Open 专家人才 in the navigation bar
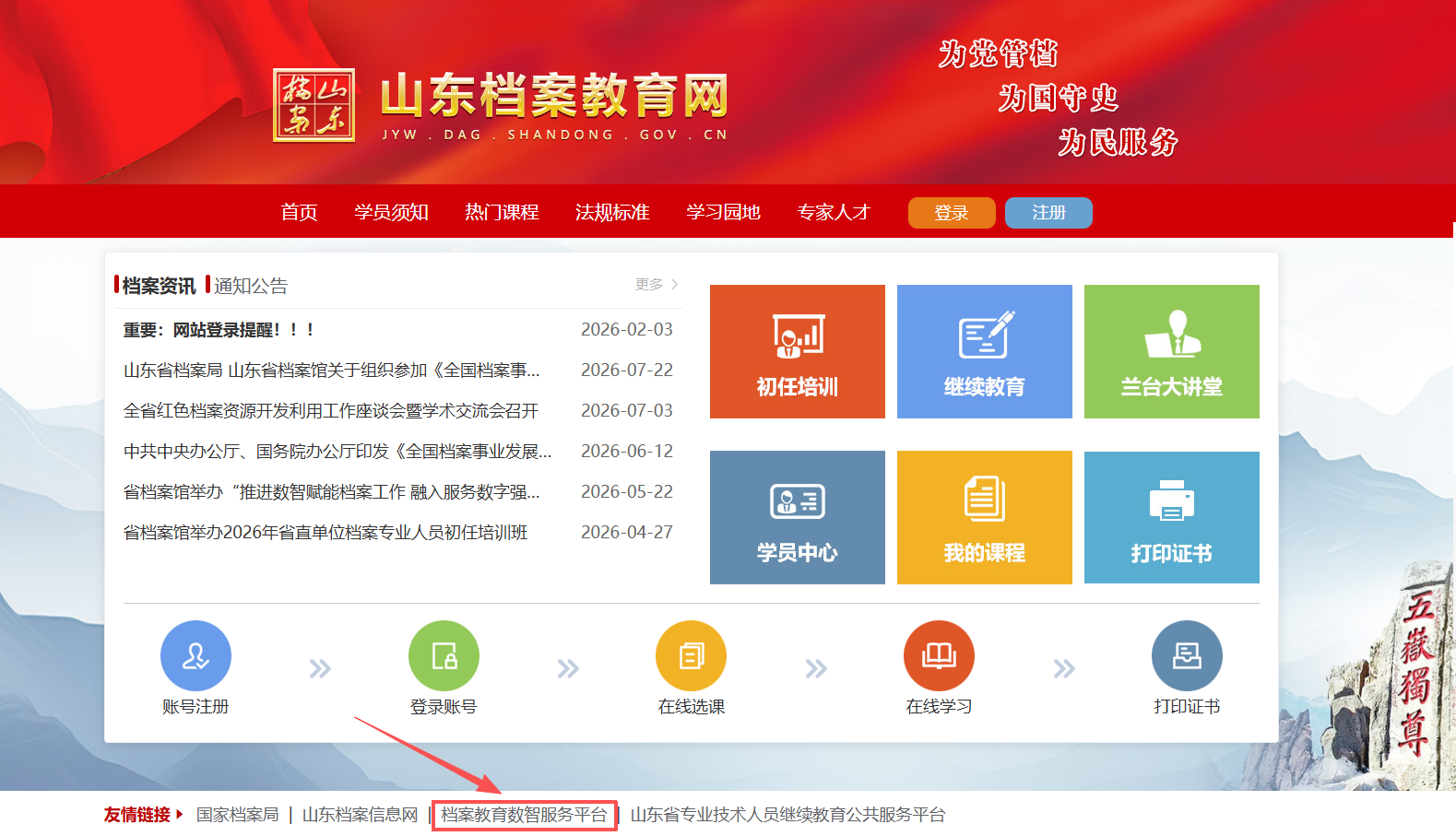1456x836 pixels. click(x=834, y=212)
